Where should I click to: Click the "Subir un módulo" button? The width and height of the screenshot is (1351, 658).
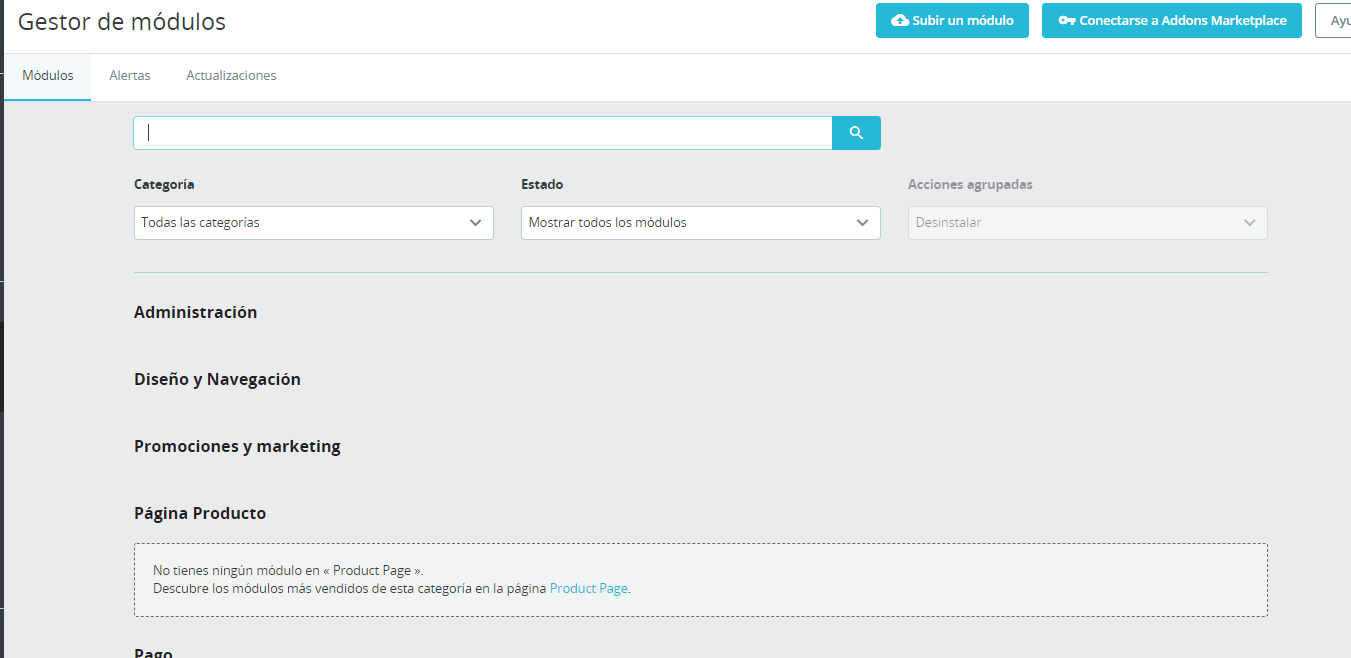(952, 21)
